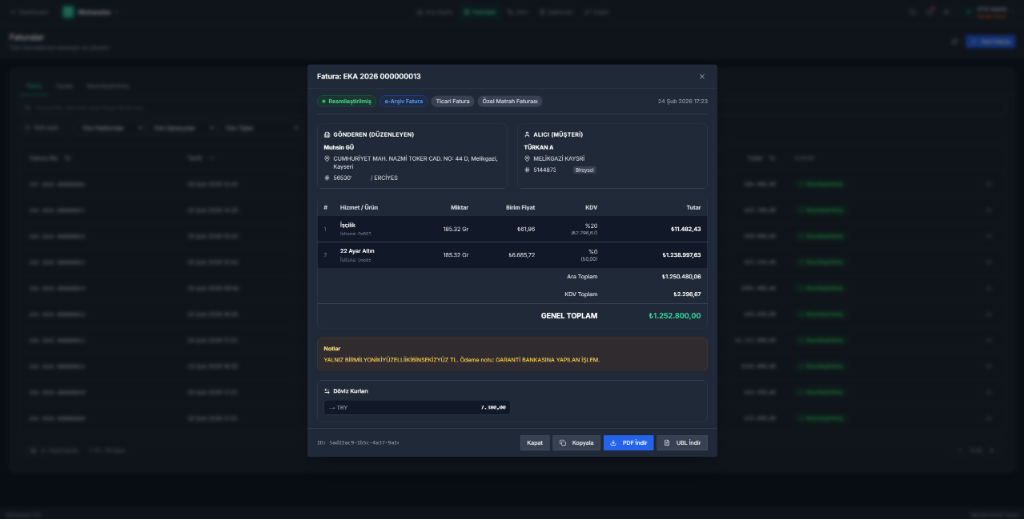Click the UBL İndir button
1024x519 pixels.
[x=682, y=442]
